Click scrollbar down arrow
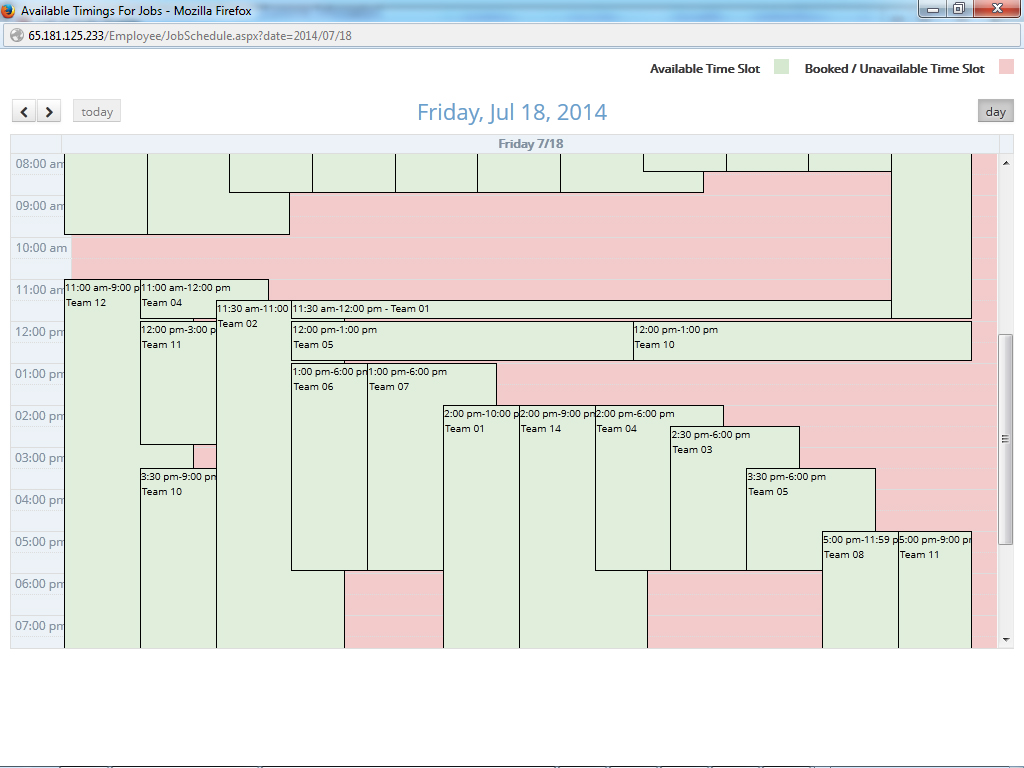 point(1006,640)
